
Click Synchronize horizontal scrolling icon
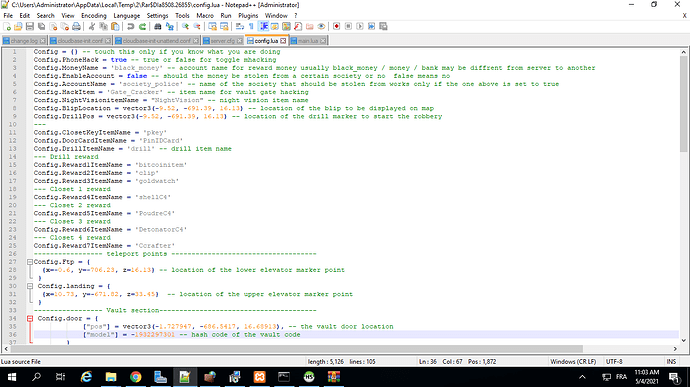pyautogui.click(x=224, y=26)
